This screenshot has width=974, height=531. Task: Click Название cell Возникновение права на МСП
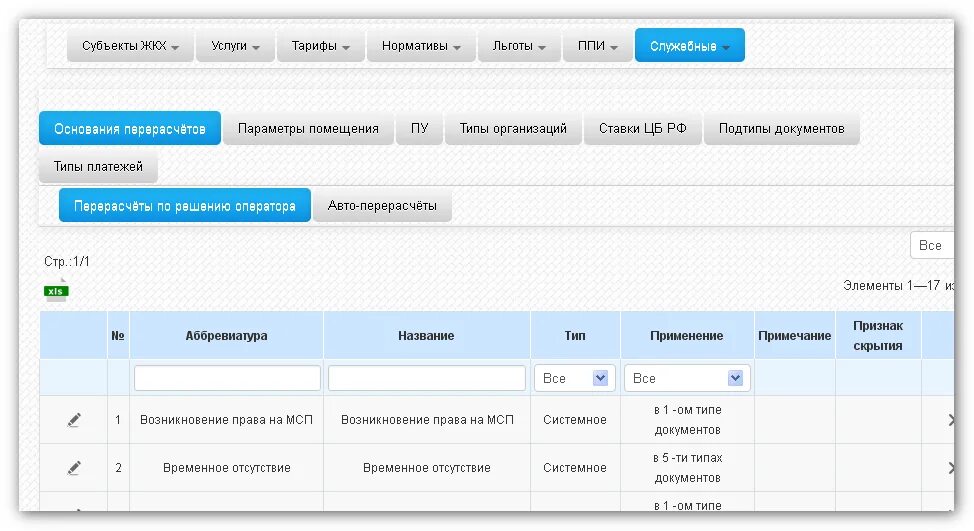tap(427, 420)
